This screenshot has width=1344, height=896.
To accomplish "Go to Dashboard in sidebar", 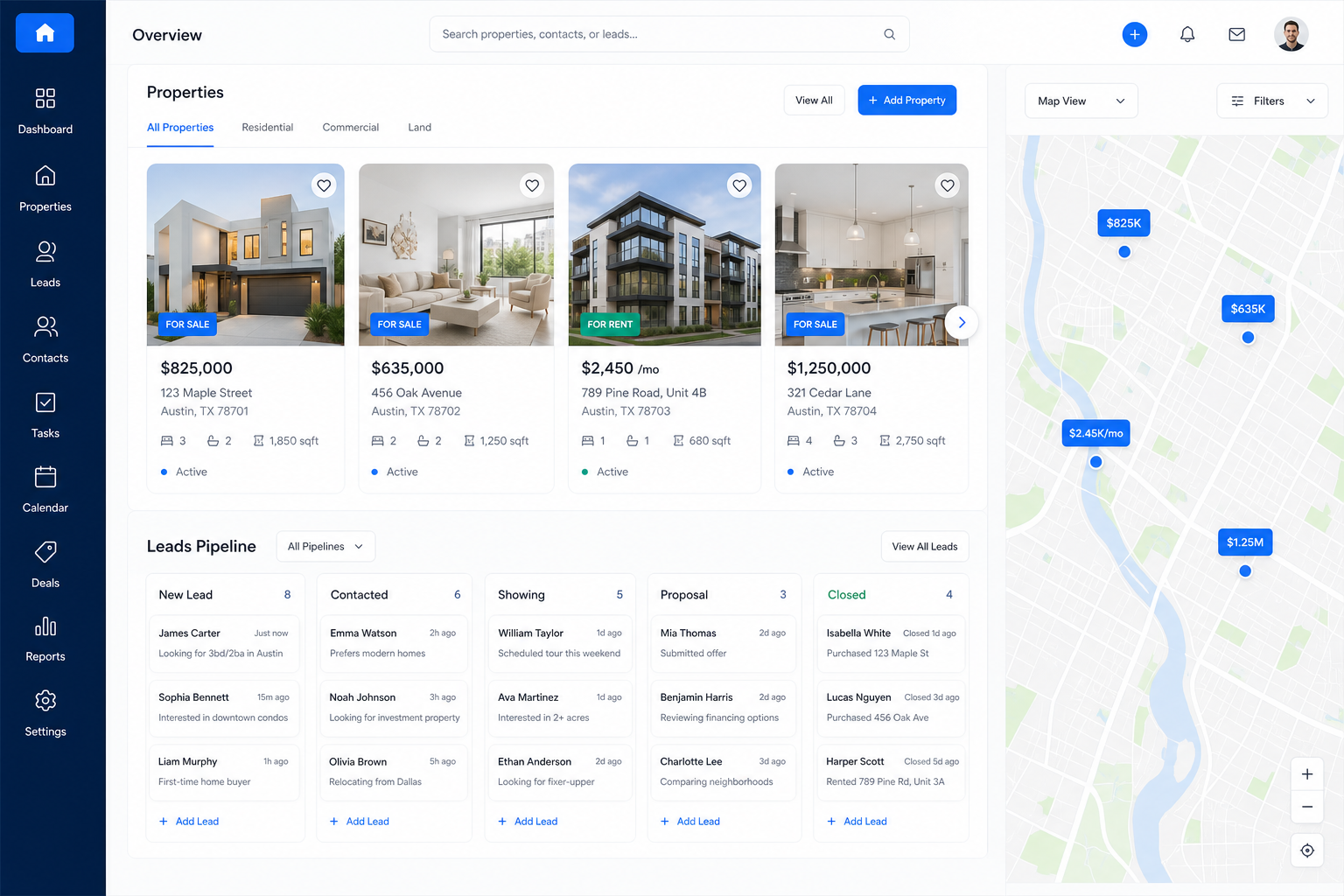I will [45, 111].
